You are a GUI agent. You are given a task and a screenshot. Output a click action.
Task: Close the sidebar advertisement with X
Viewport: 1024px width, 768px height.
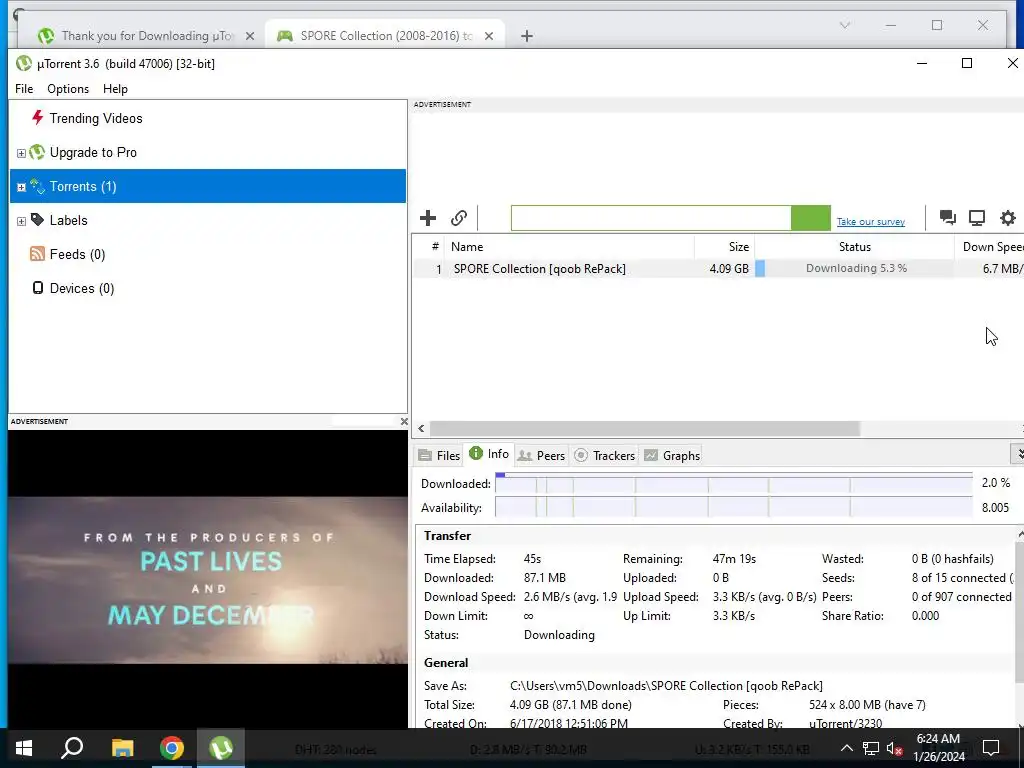pos(404,422)
